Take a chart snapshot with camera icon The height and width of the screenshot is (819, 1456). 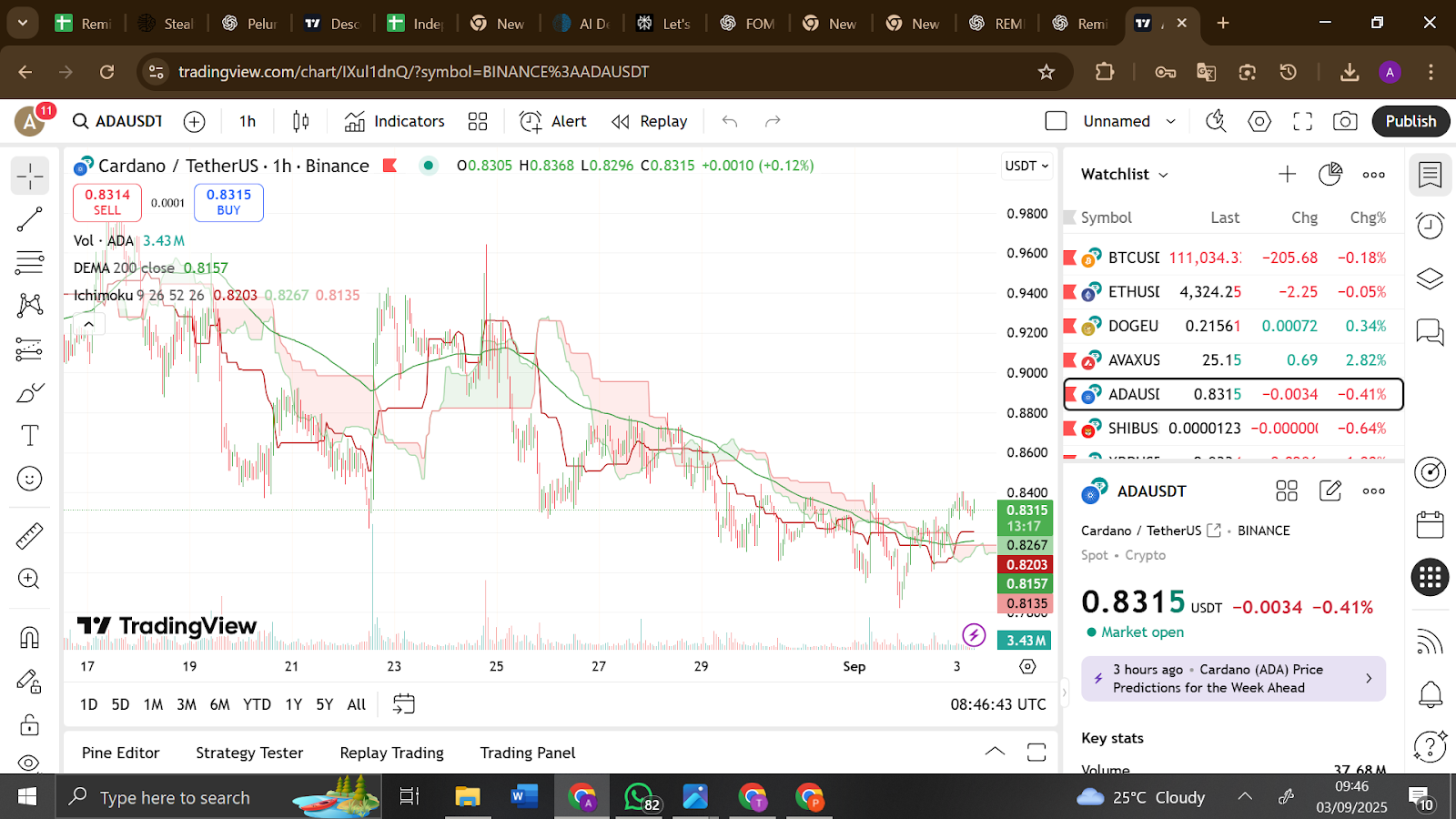pos(1345,121)
